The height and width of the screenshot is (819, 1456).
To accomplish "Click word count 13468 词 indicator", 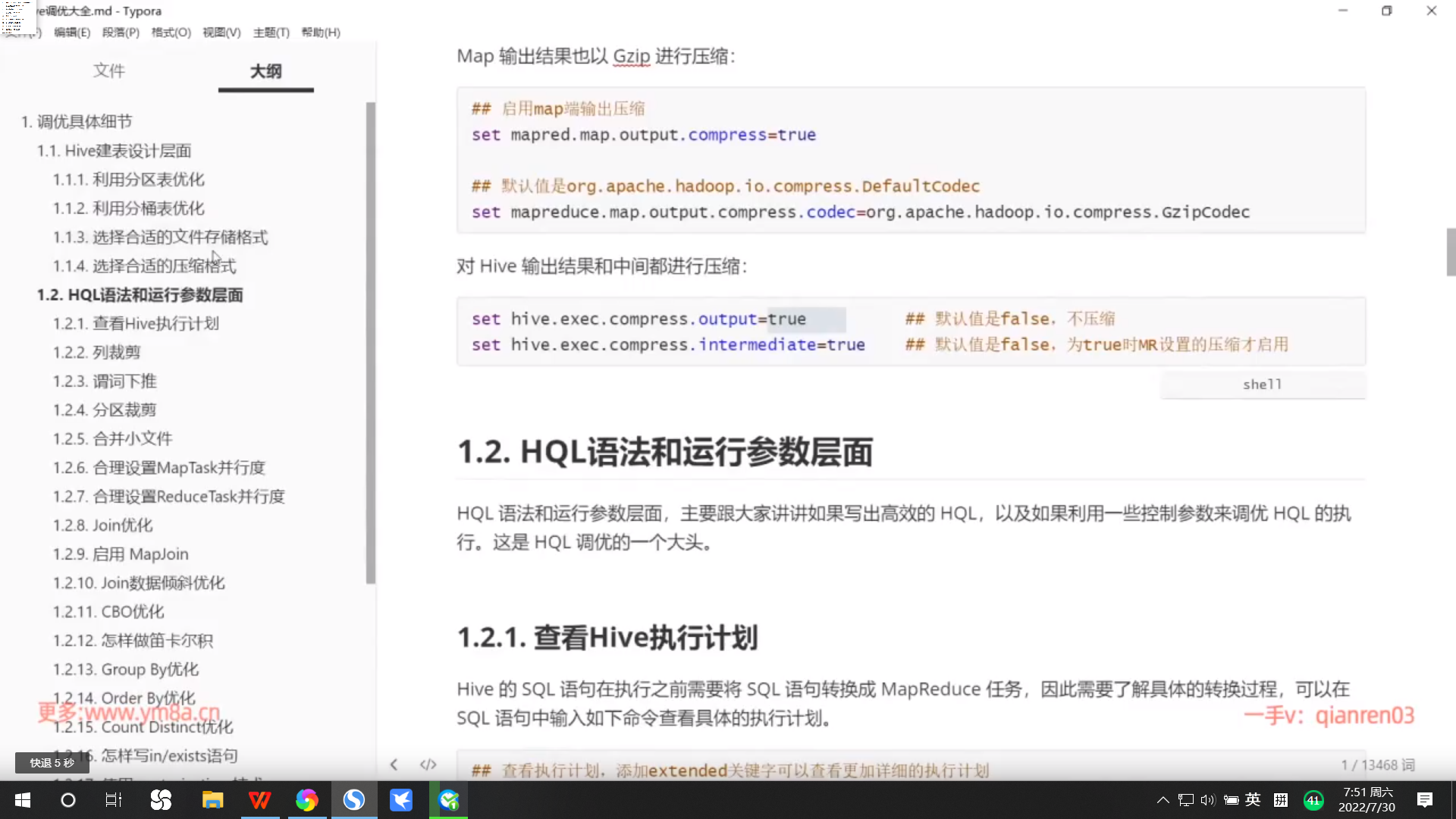I will pyautogui.click(x=1377, y=765).
